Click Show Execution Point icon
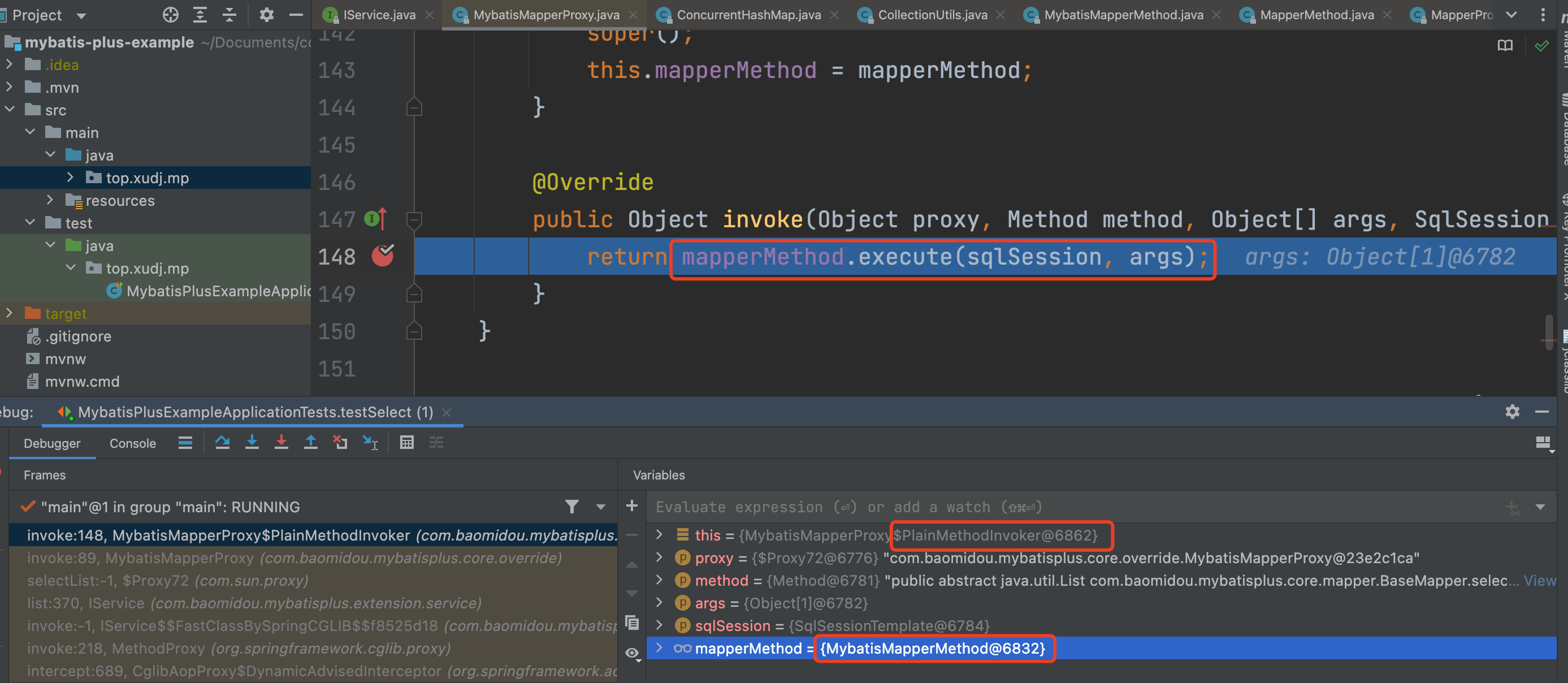 (x=185, y=443)
